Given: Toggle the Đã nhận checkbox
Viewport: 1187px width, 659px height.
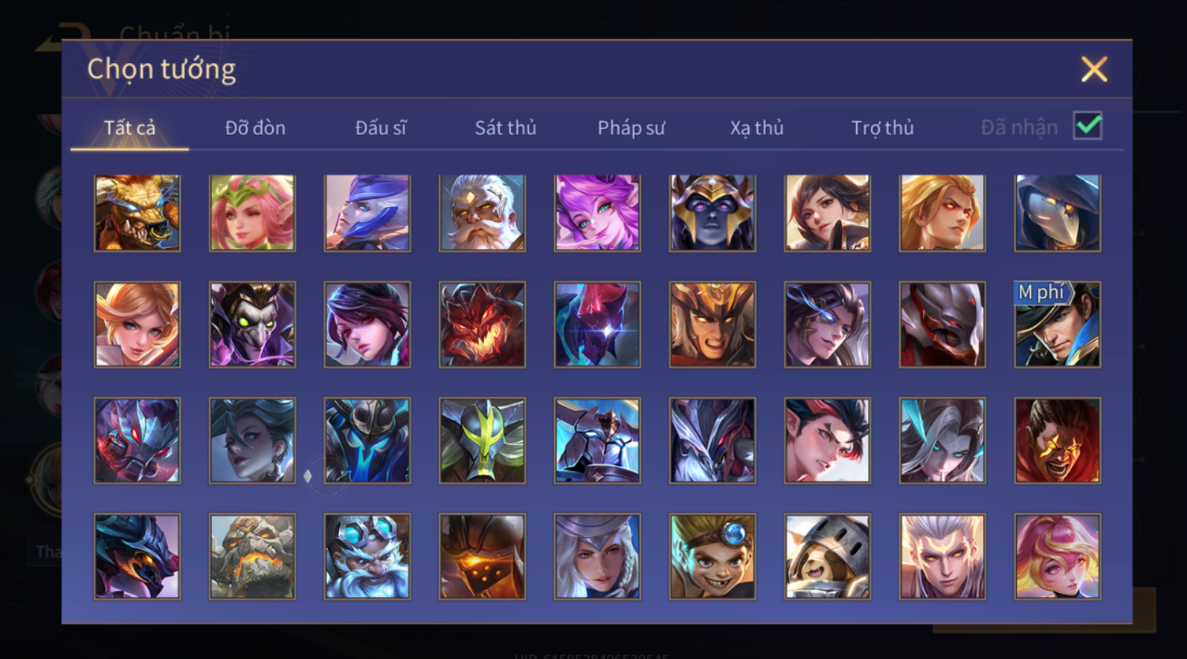Looking at the screenshot, I should pos(1088,126).
